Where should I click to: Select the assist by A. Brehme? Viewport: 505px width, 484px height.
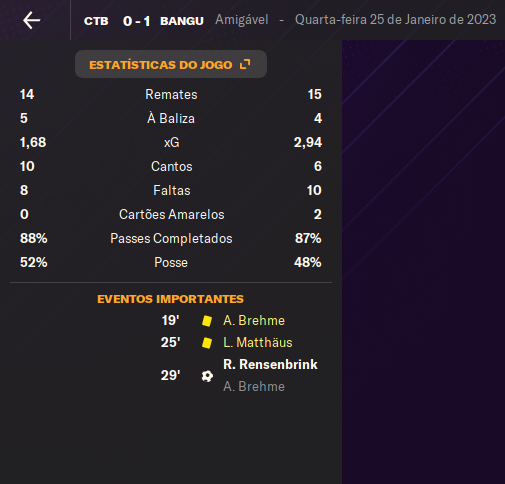[x=254, y=387]
